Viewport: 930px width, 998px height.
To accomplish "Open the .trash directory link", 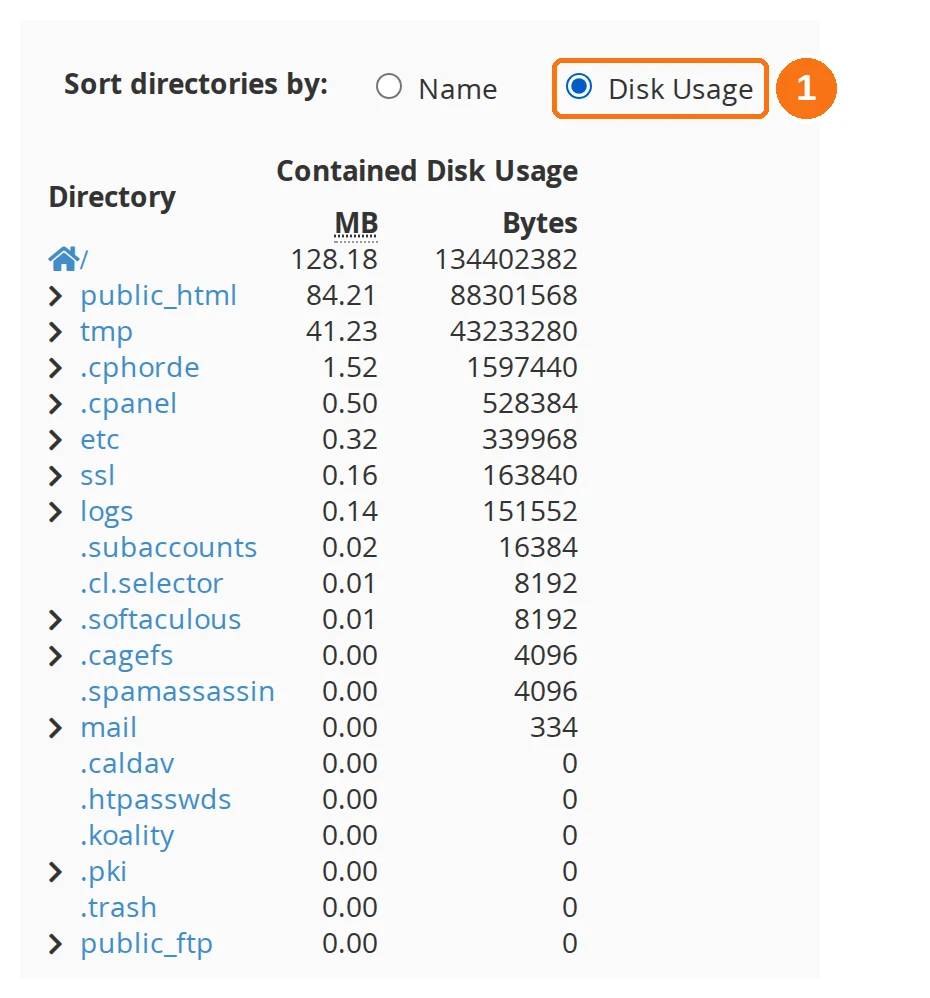I will (x=118, y=908).
